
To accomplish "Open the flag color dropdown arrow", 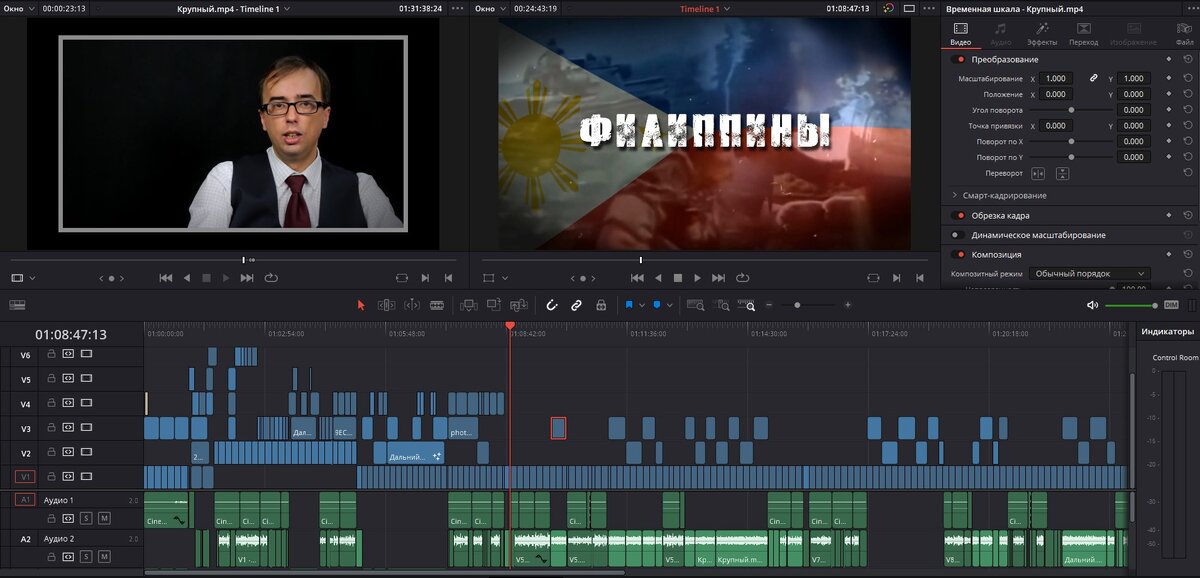I will [x=641, y=305].
